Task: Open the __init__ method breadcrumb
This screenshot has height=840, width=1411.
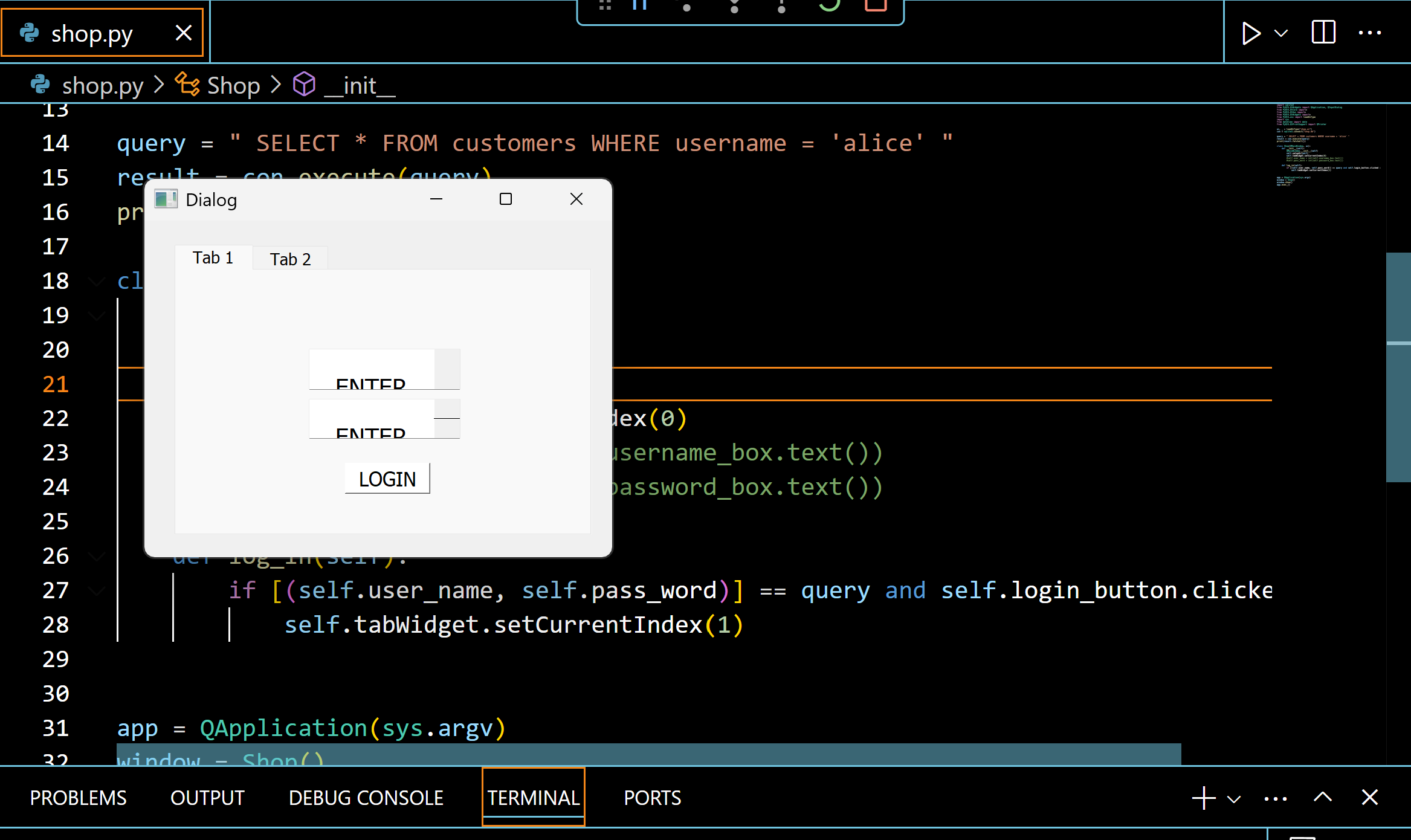Action: [x=360, y=85]
